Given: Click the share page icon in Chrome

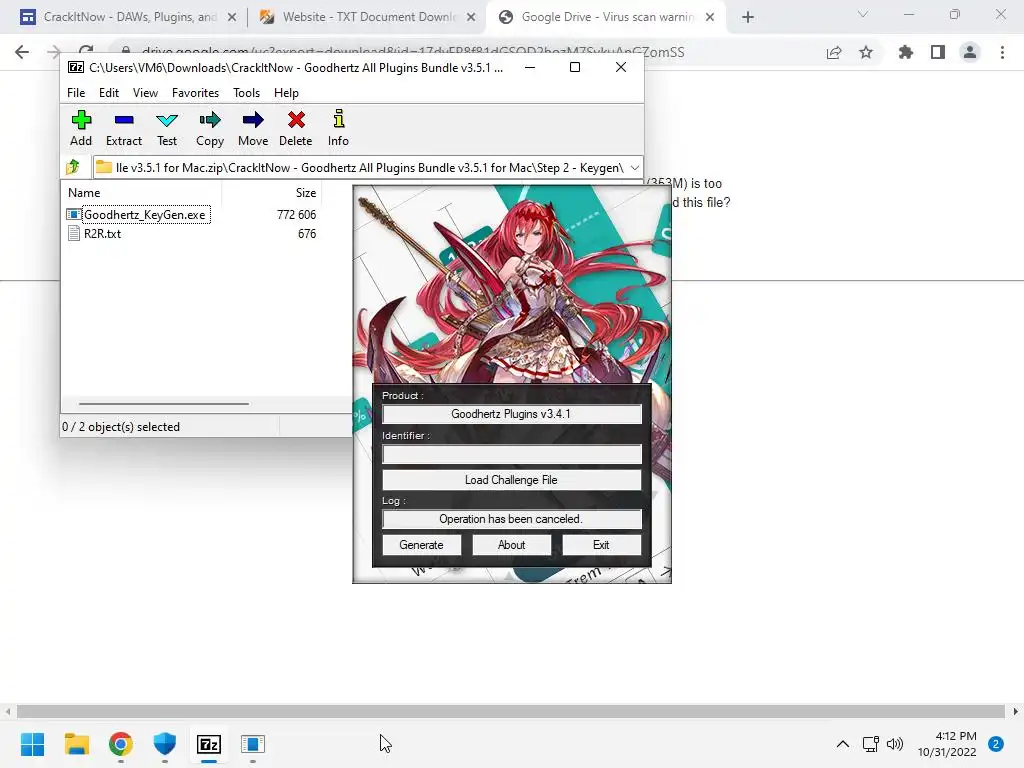Looking at the screenshot, I should click(x=834, y=52).
